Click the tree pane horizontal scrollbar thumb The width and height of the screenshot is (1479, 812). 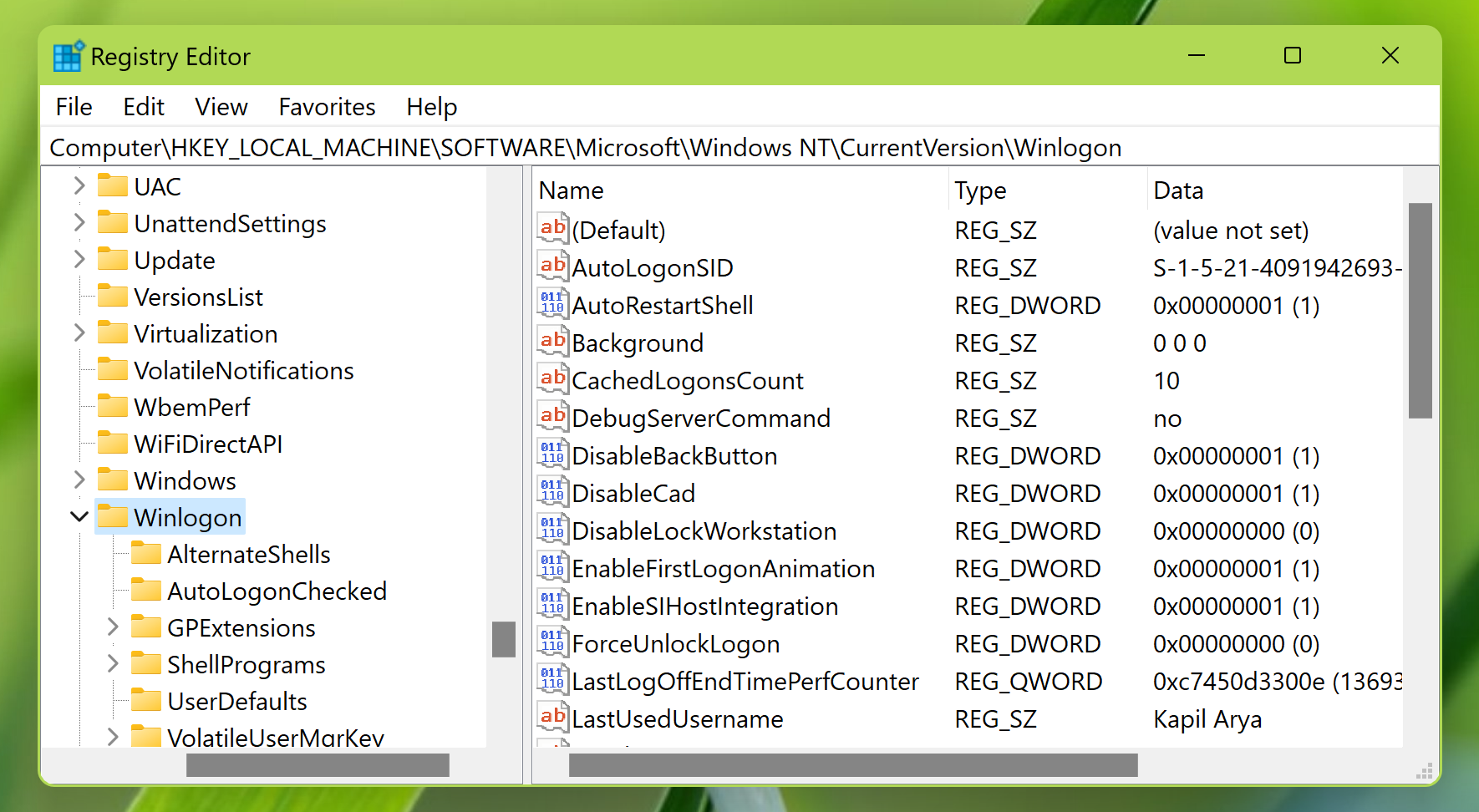318,764
